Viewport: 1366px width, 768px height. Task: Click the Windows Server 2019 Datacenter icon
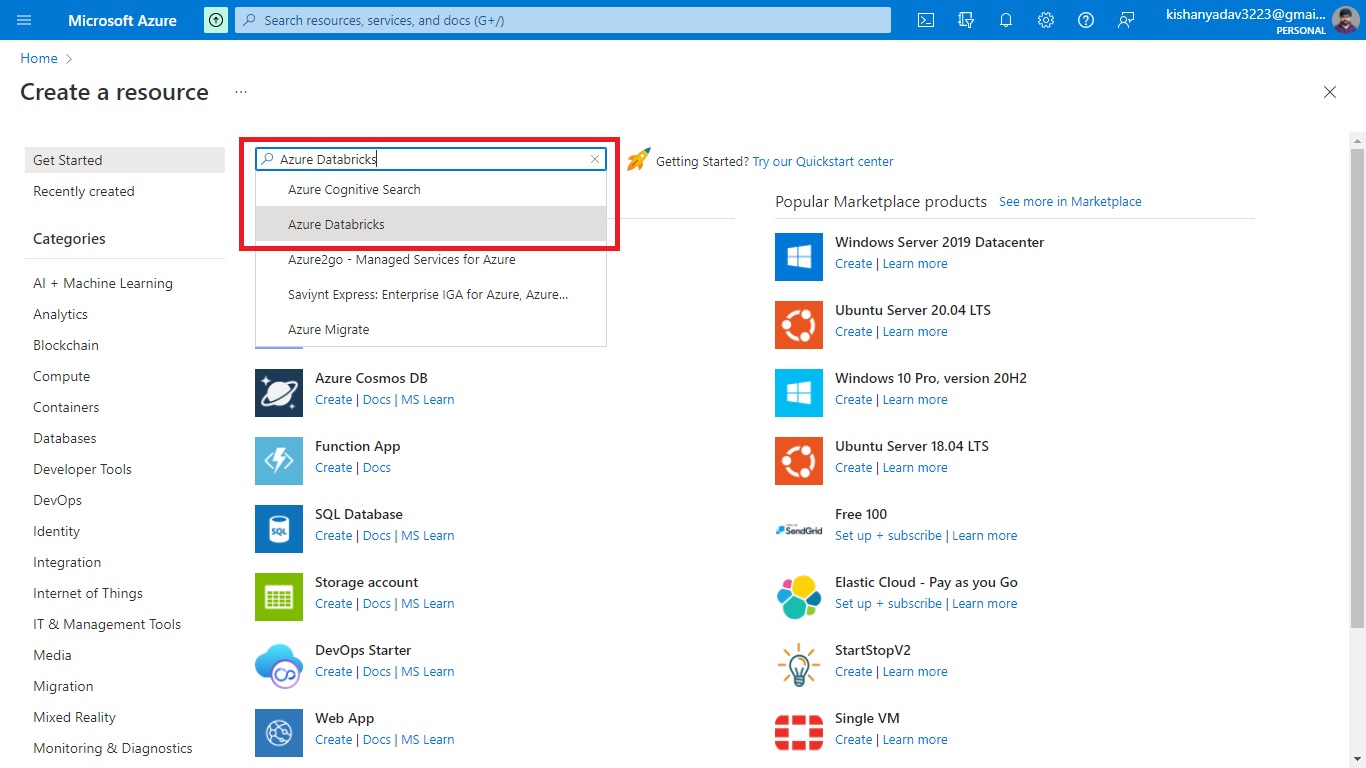(x=799, y=256)
